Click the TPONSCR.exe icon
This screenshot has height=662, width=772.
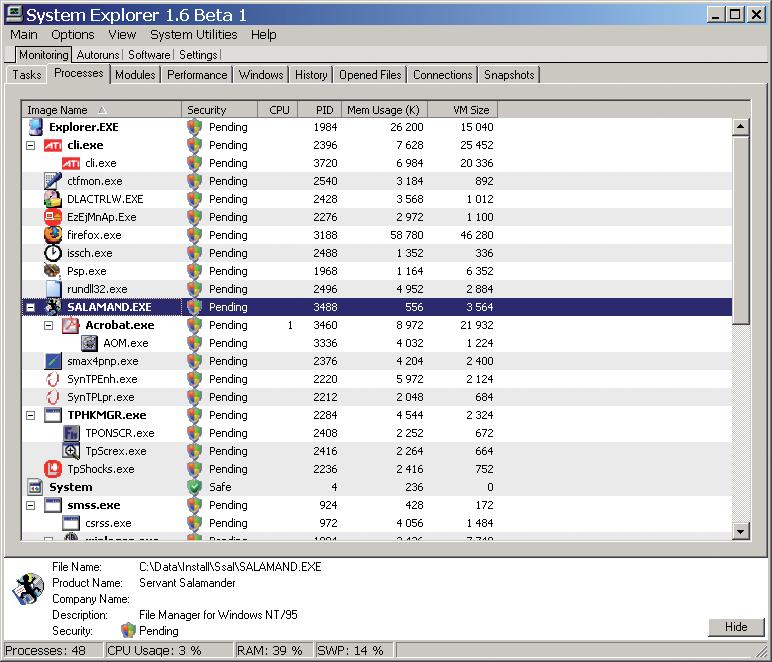pos(71,433)
